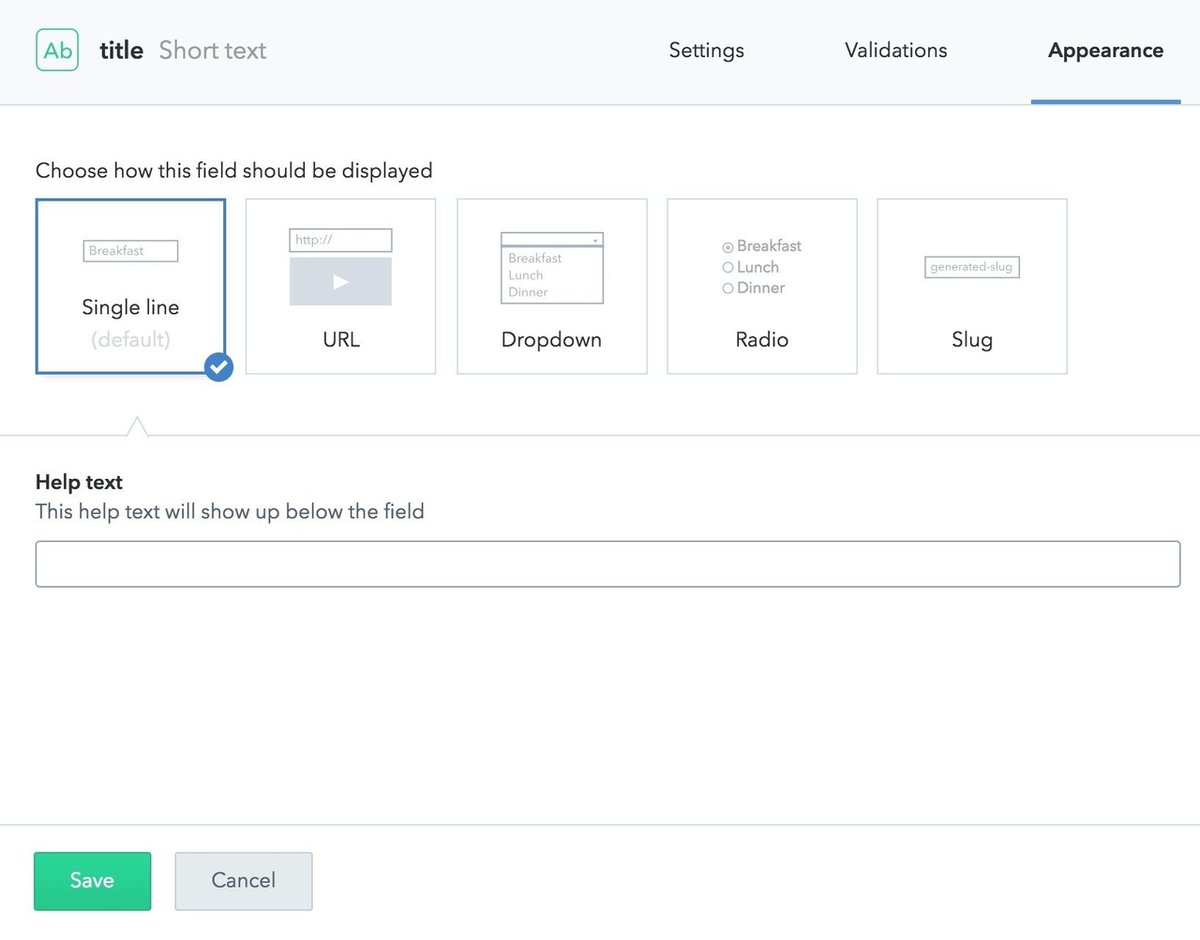
Task: Click the dropdown arrow in Dropdown preview
Action: (x=595, y=240)
